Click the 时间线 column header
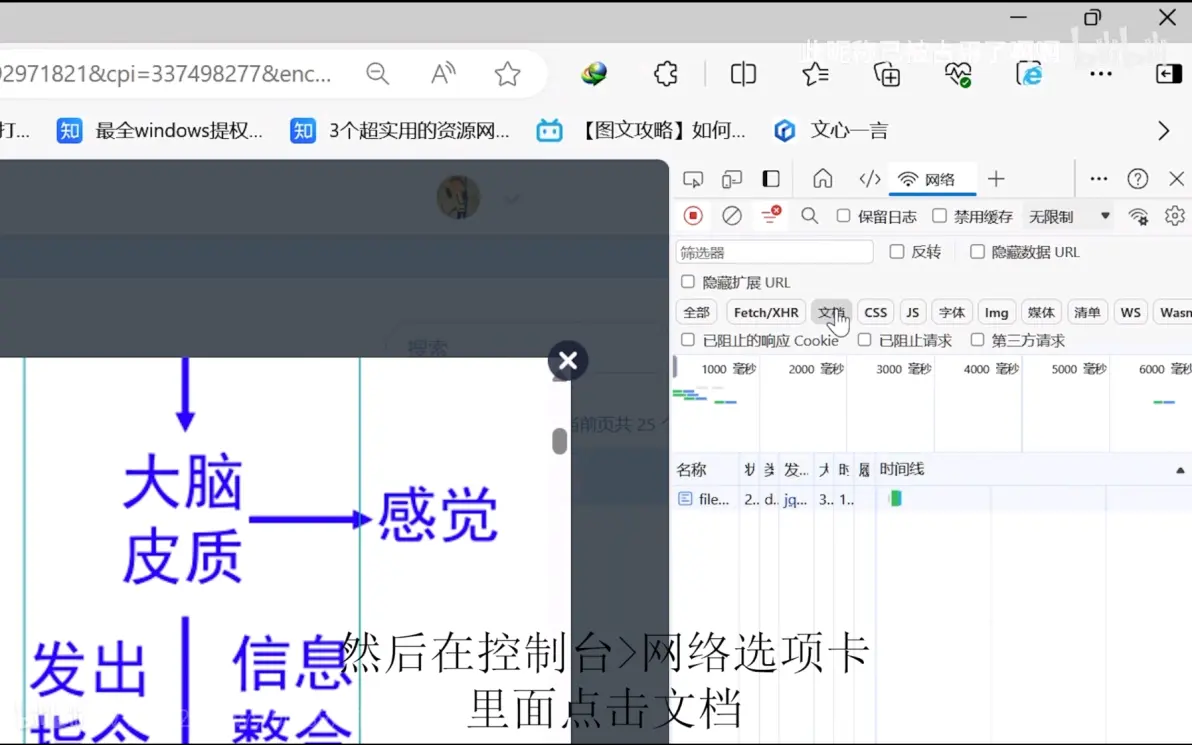Viewport: 1192px width, 745px height. (902, 470)
